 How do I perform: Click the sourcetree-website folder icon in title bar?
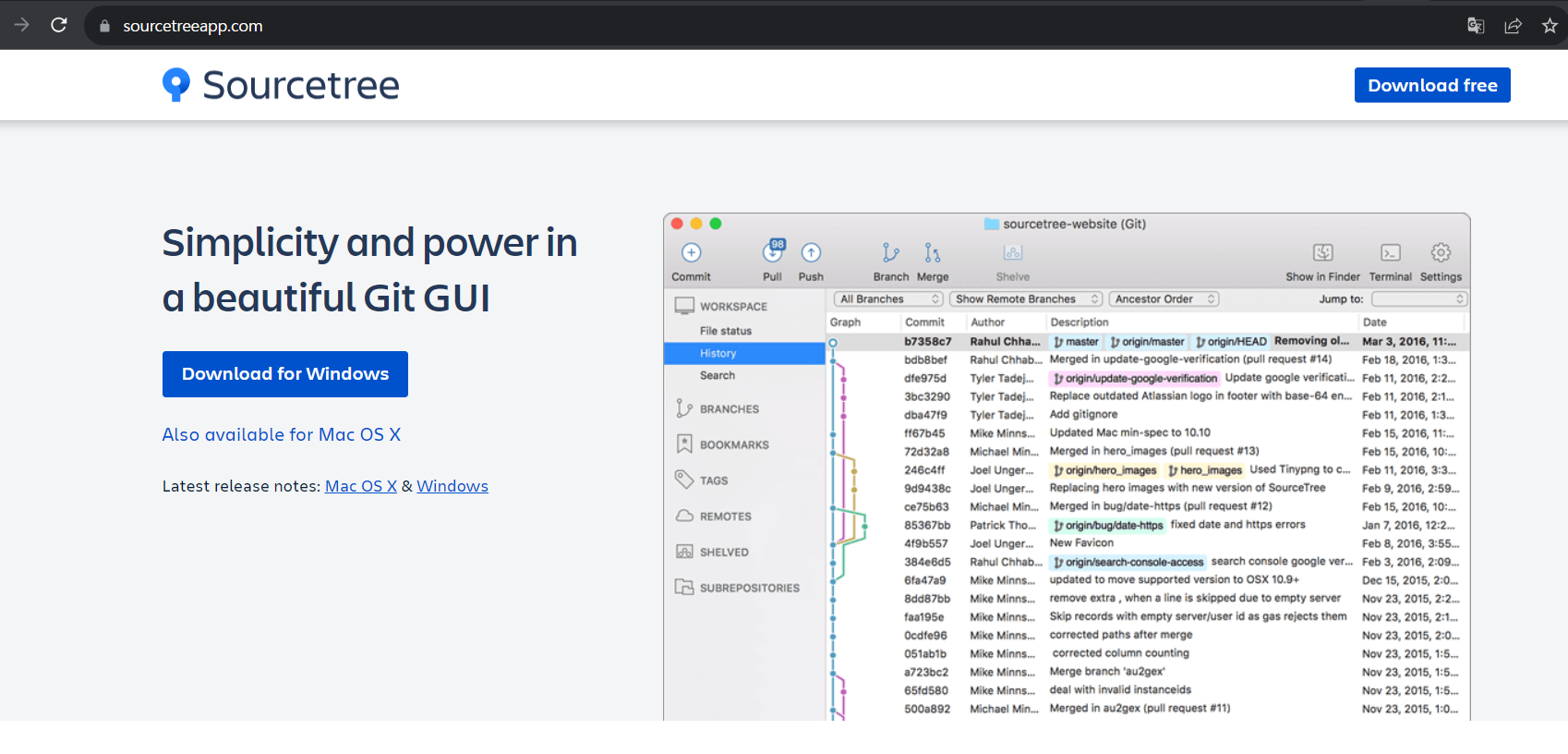coord(992,224)
